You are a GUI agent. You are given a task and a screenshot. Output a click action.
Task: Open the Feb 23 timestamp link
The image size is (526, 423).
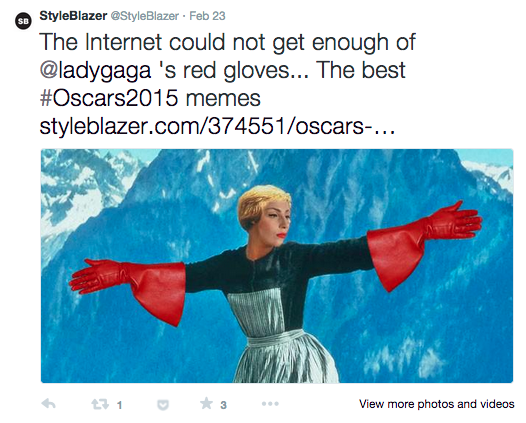[x=207, y=16]
